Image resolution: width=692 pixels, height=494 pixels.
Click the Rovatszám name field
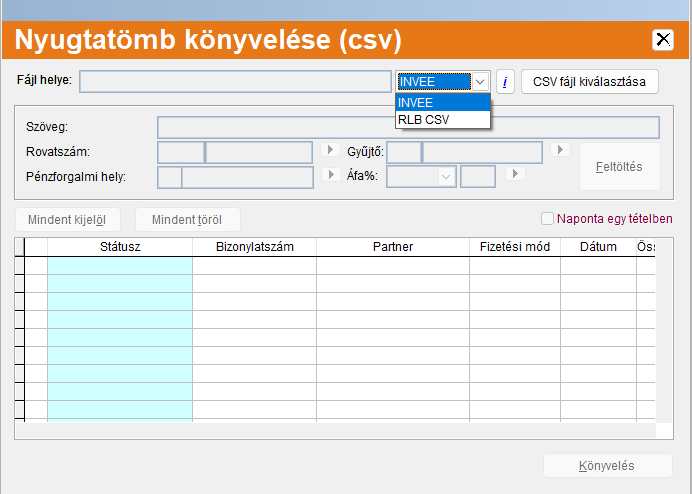[x=260, y=152]
